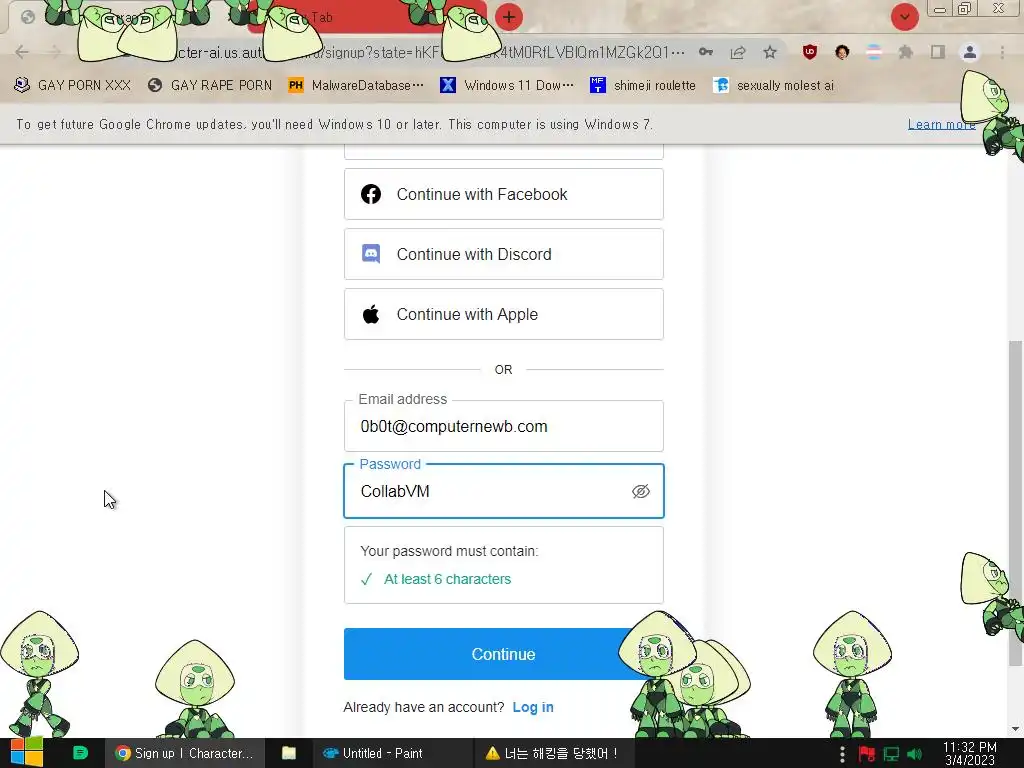Click the page vertical scrollbar thumb

point(1016,503)
